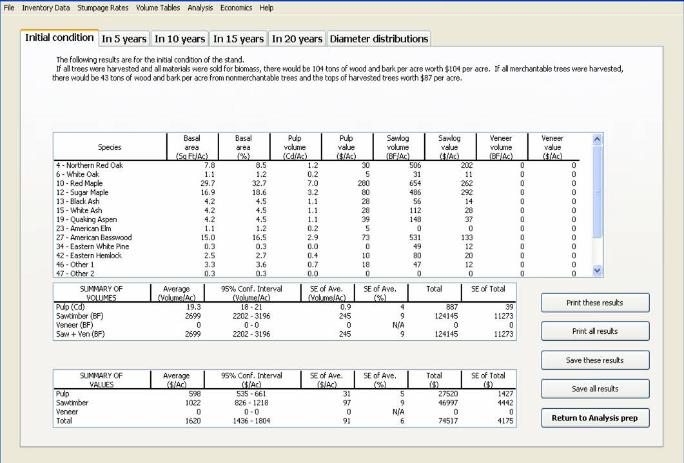View the In 20 years tab
Screen dimensions: 684x463
tap(297, 39)
